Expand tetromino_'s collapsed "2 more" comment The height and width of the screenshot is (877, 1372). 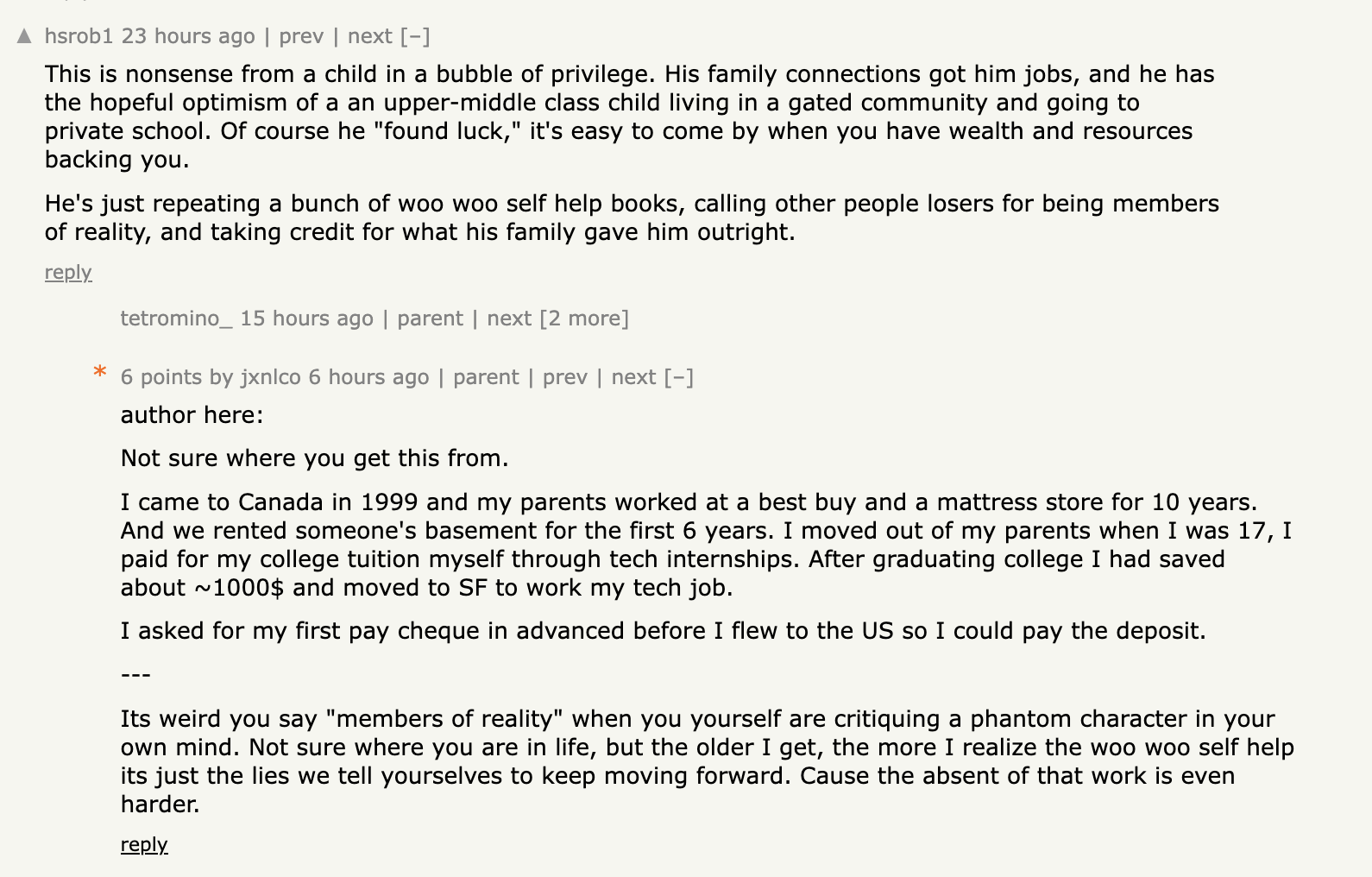point(584,319)
